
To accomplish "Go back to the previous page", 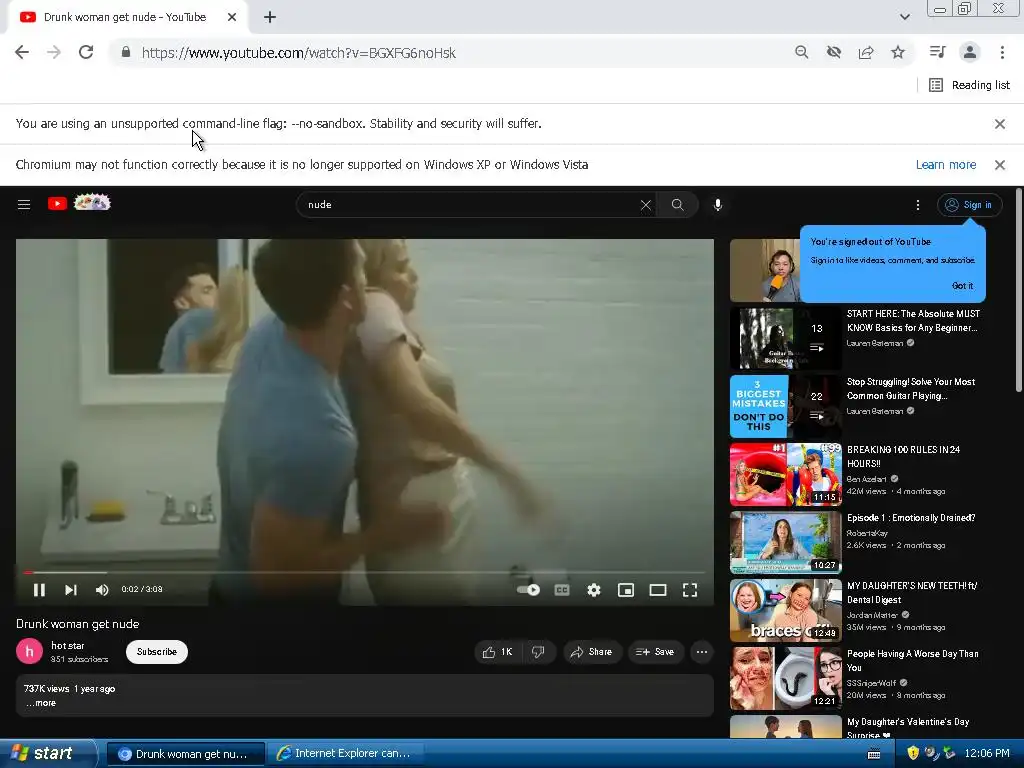I will 22,52.
